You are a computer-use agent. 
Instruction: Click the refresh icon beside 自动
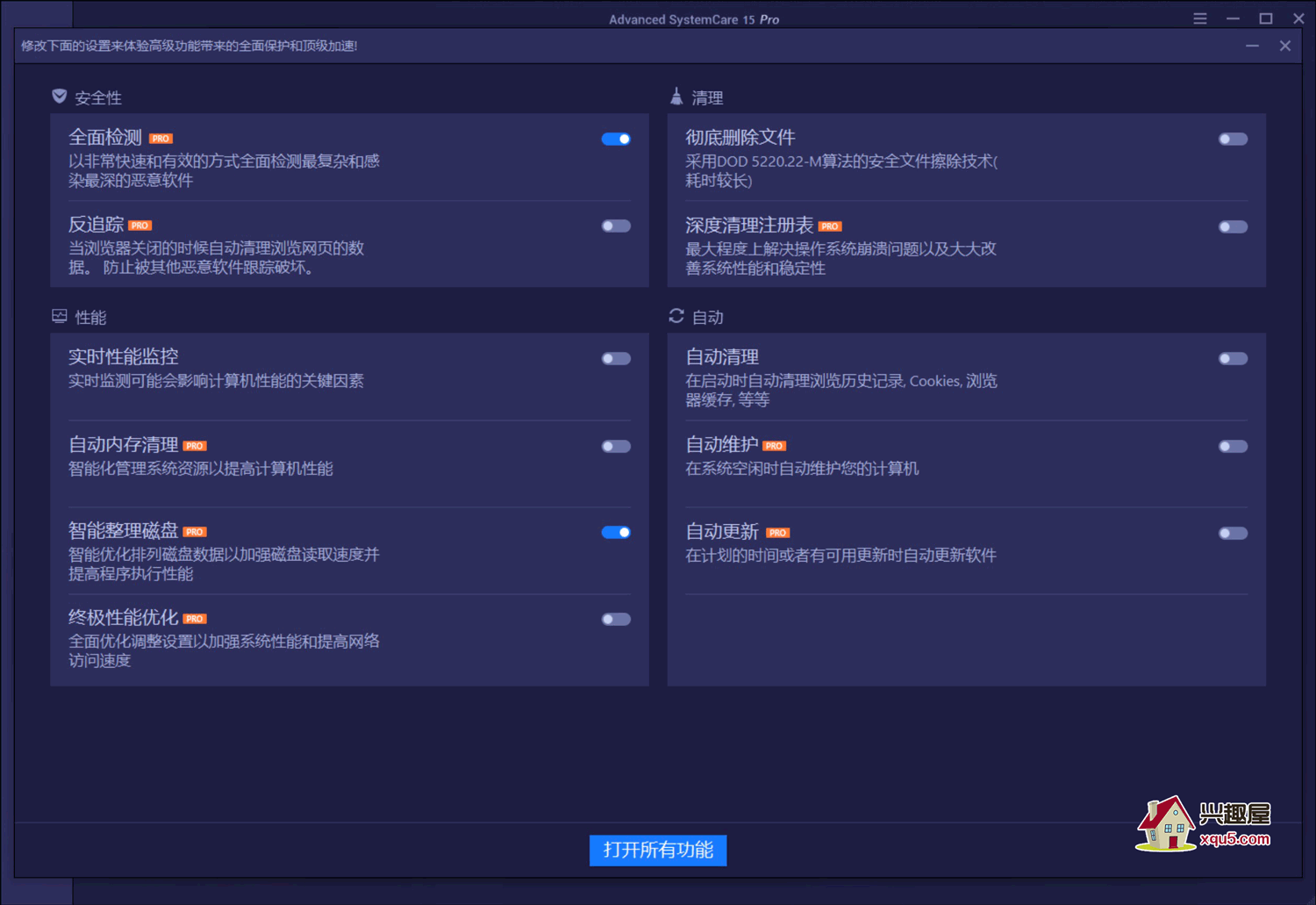[x=676, y=316]
